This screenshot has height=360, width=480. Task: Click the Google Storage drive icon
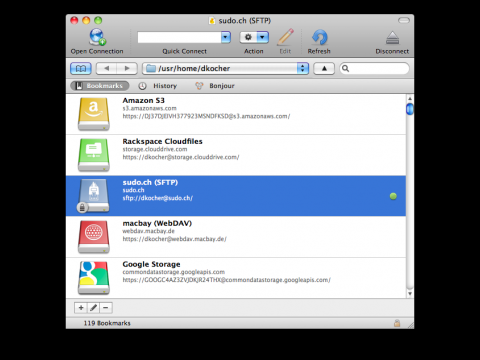tap(94, 278)
